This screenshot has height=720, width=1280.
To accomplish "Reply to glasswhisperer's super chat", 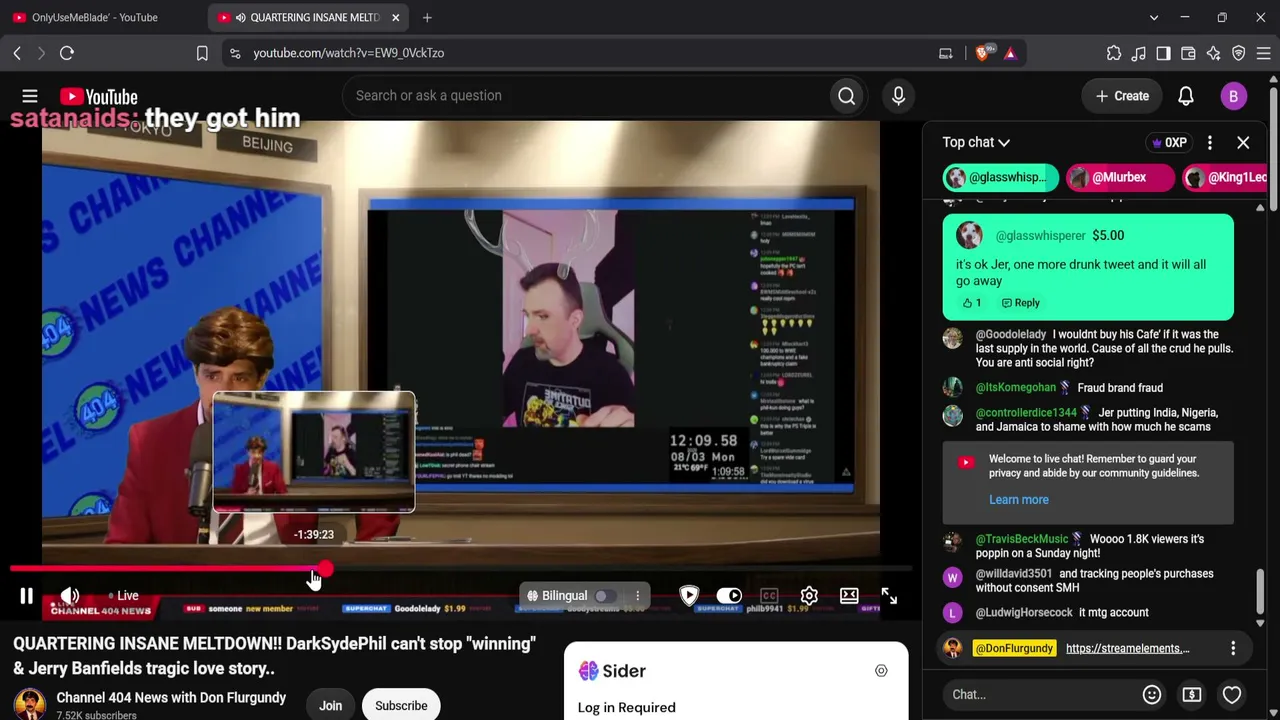I will (x=1020, y=303).
